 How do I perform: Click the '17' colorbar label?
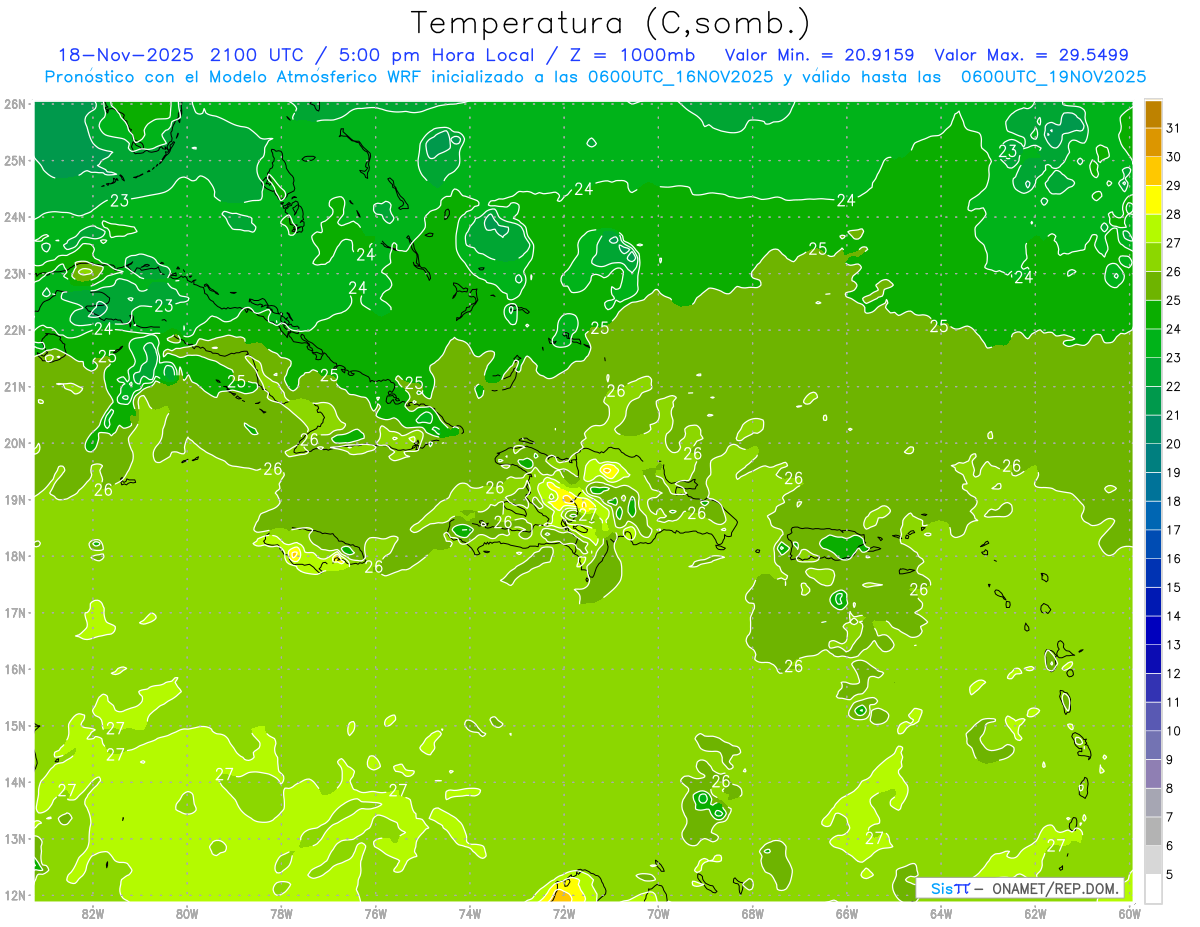[1174, 530]
